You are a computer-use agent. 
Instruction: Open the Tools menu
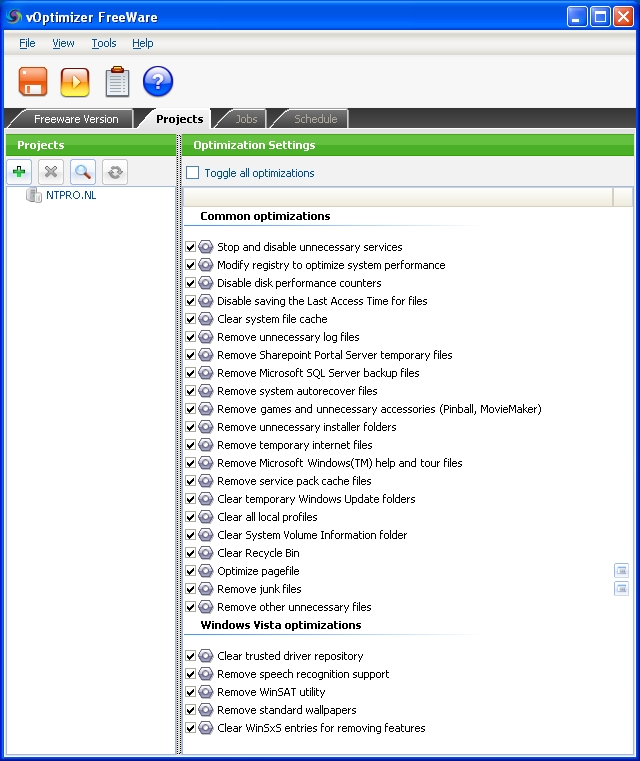pyautogui.click(x=104, y=43)
